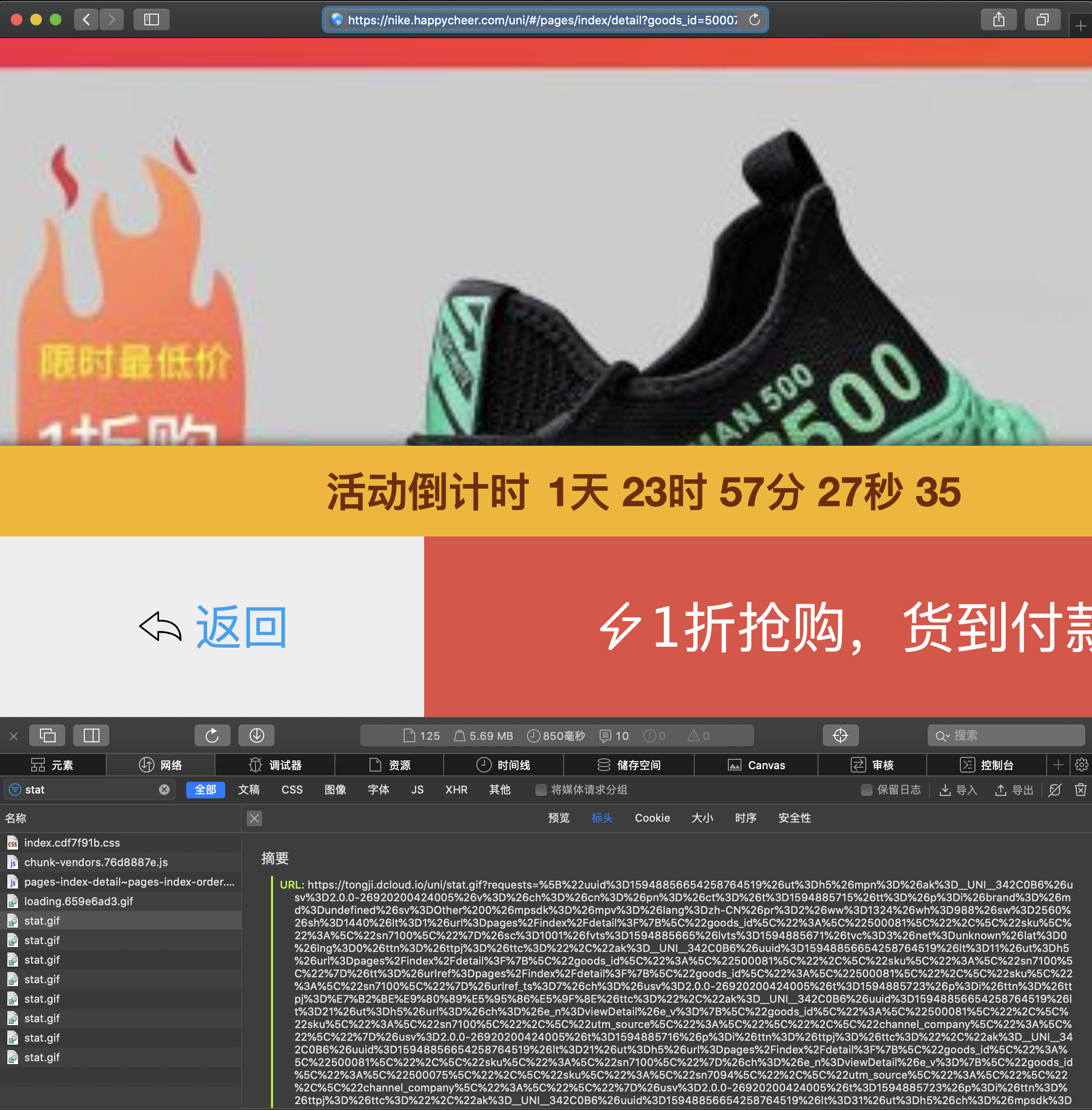Screen dimensions: 1092x1110
Task: Click the red 1折抢购 purchase button
Action: (758, 626)
